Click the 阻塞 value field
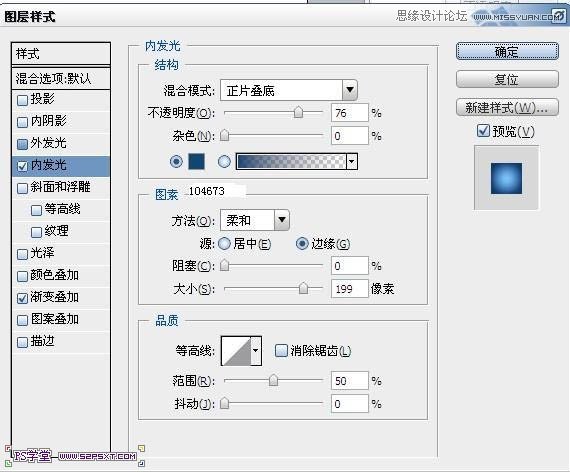The image size is (570, 472). pos(350,266)
